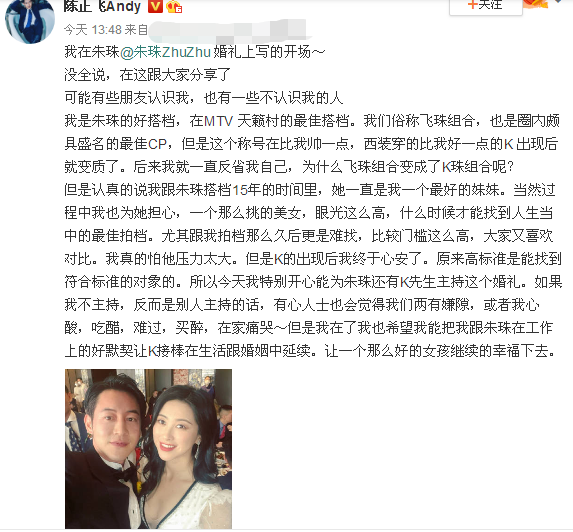Follow the user with the 关注 button
The width and height of the screenshot is (573, 532).
point(486,6)
